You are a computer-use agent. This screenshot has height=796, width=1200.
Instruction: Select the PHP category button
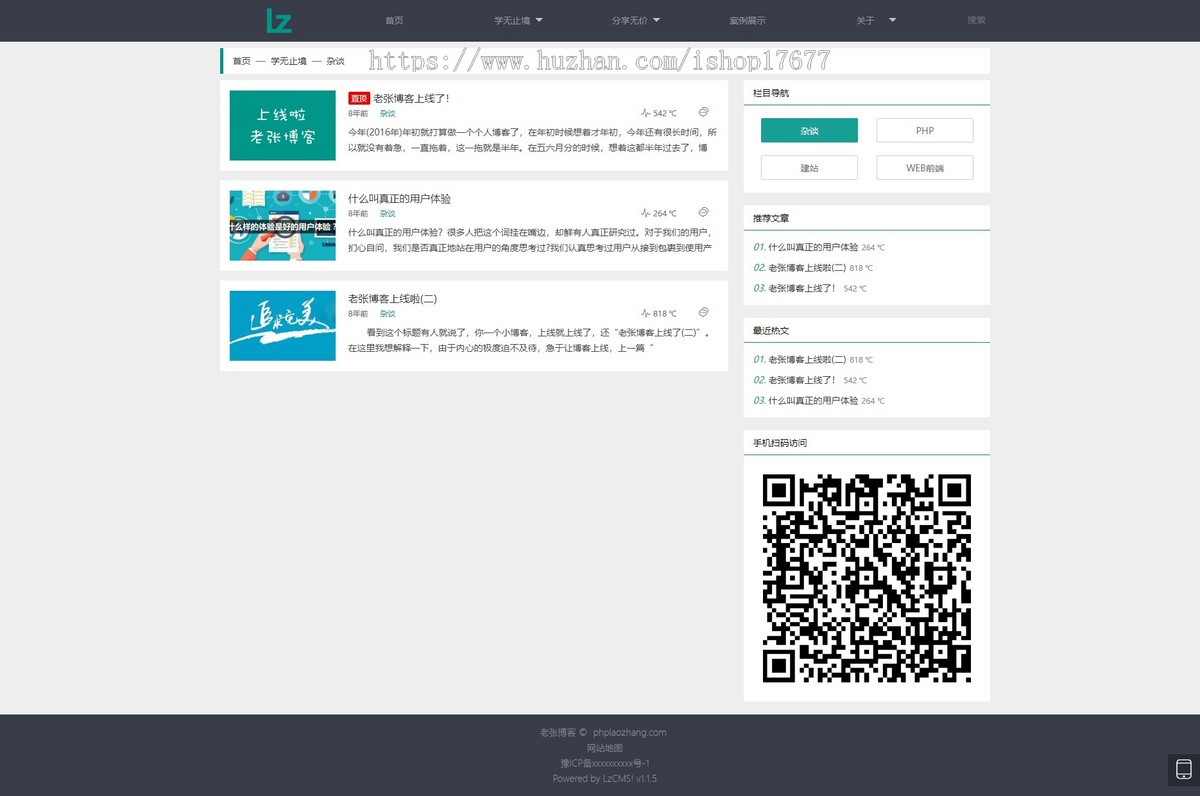[925, 131]
